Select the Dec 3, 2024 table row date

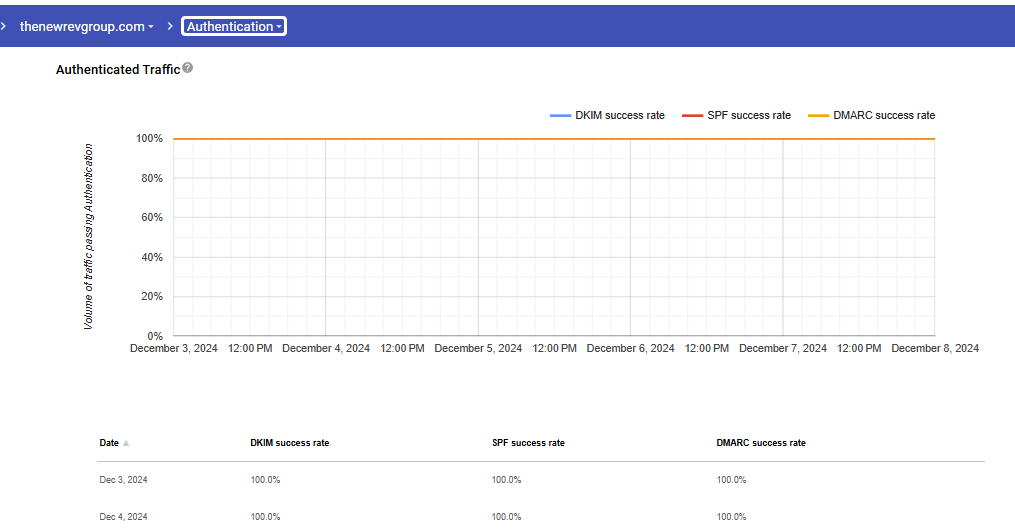click(x=123, y=480)
